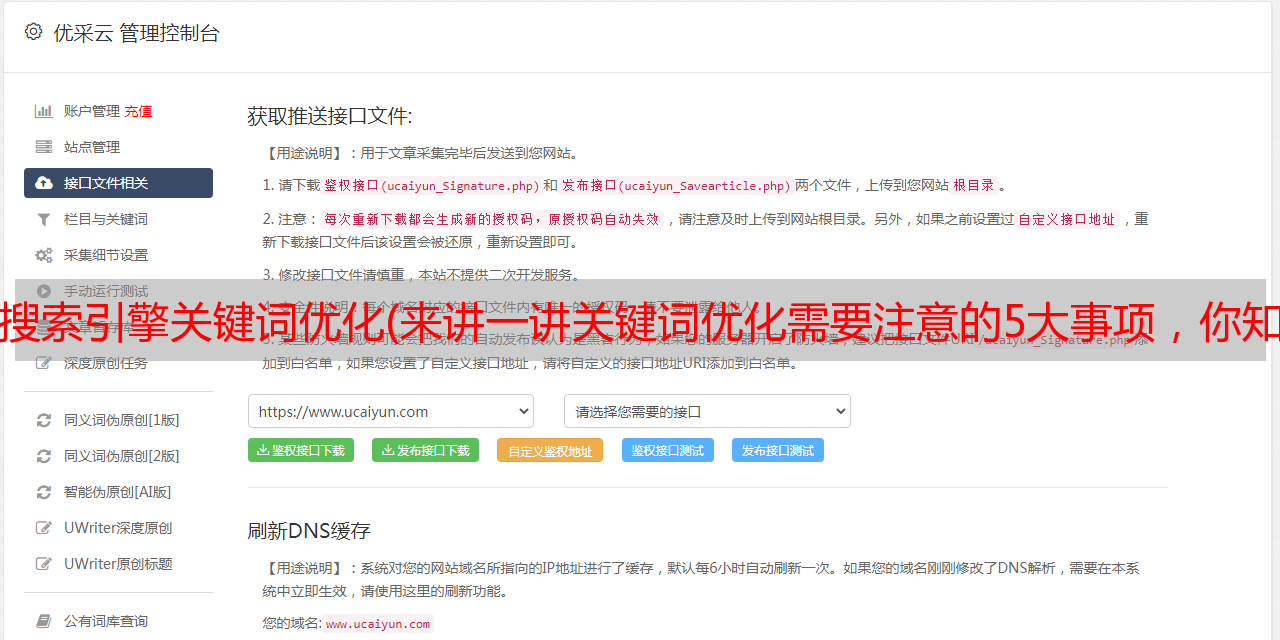Expand the 请选择您需要的接口 dropdown
The height and width of the screenshot is (640, 1280).
click(x=707, y=411)
